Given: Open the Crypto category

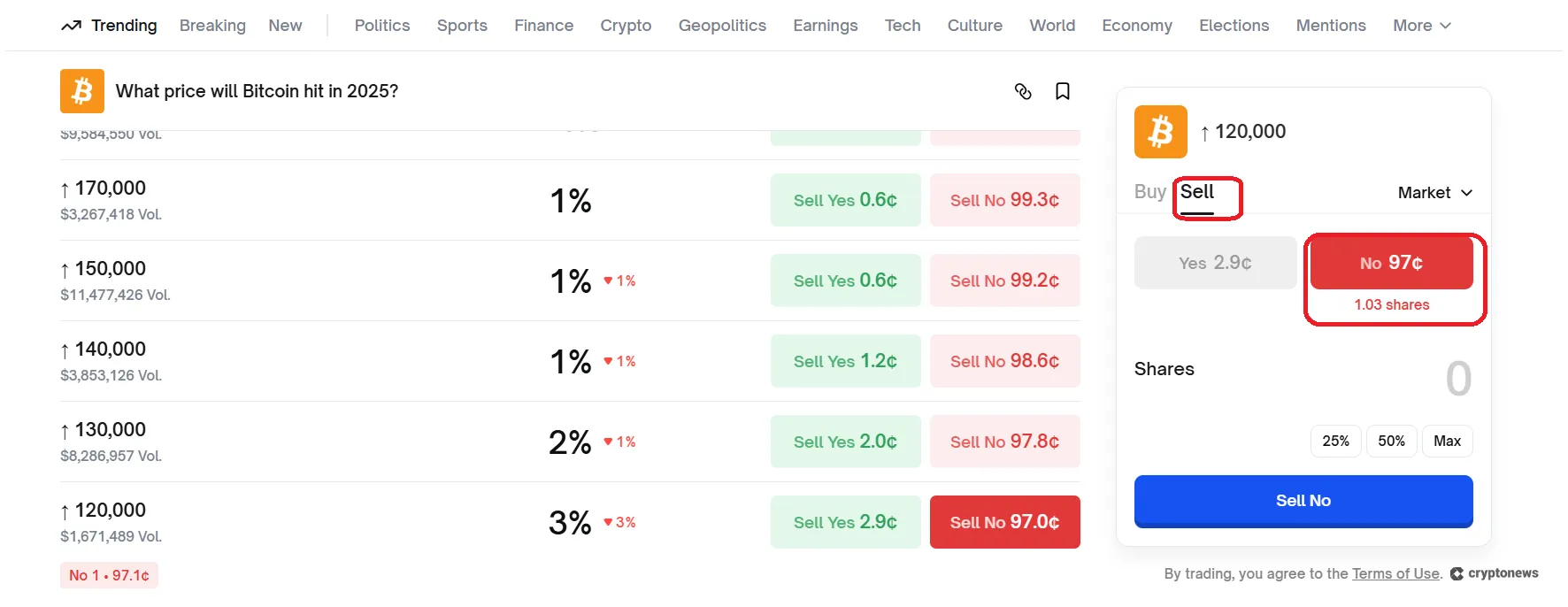Looking at the screenshot, I should 626,26.
